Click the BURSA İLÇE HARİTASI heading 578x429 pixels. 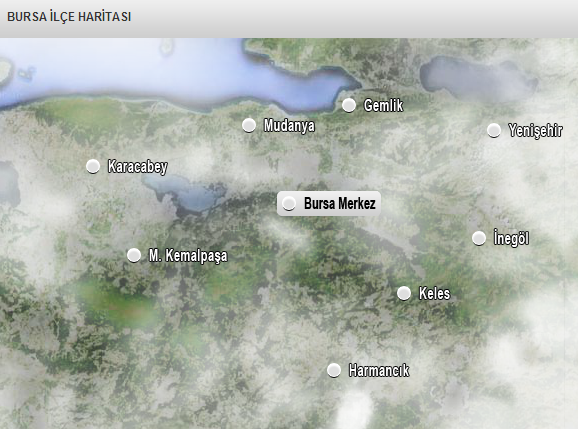click(69, 17)
